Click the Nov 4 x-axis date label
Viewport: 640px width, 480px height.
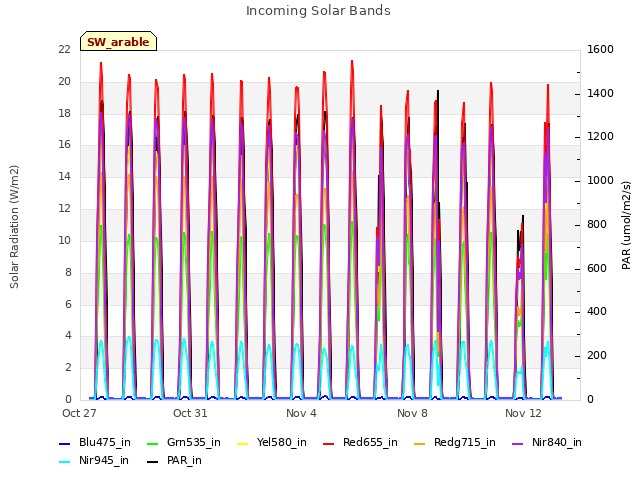point(301,413)
